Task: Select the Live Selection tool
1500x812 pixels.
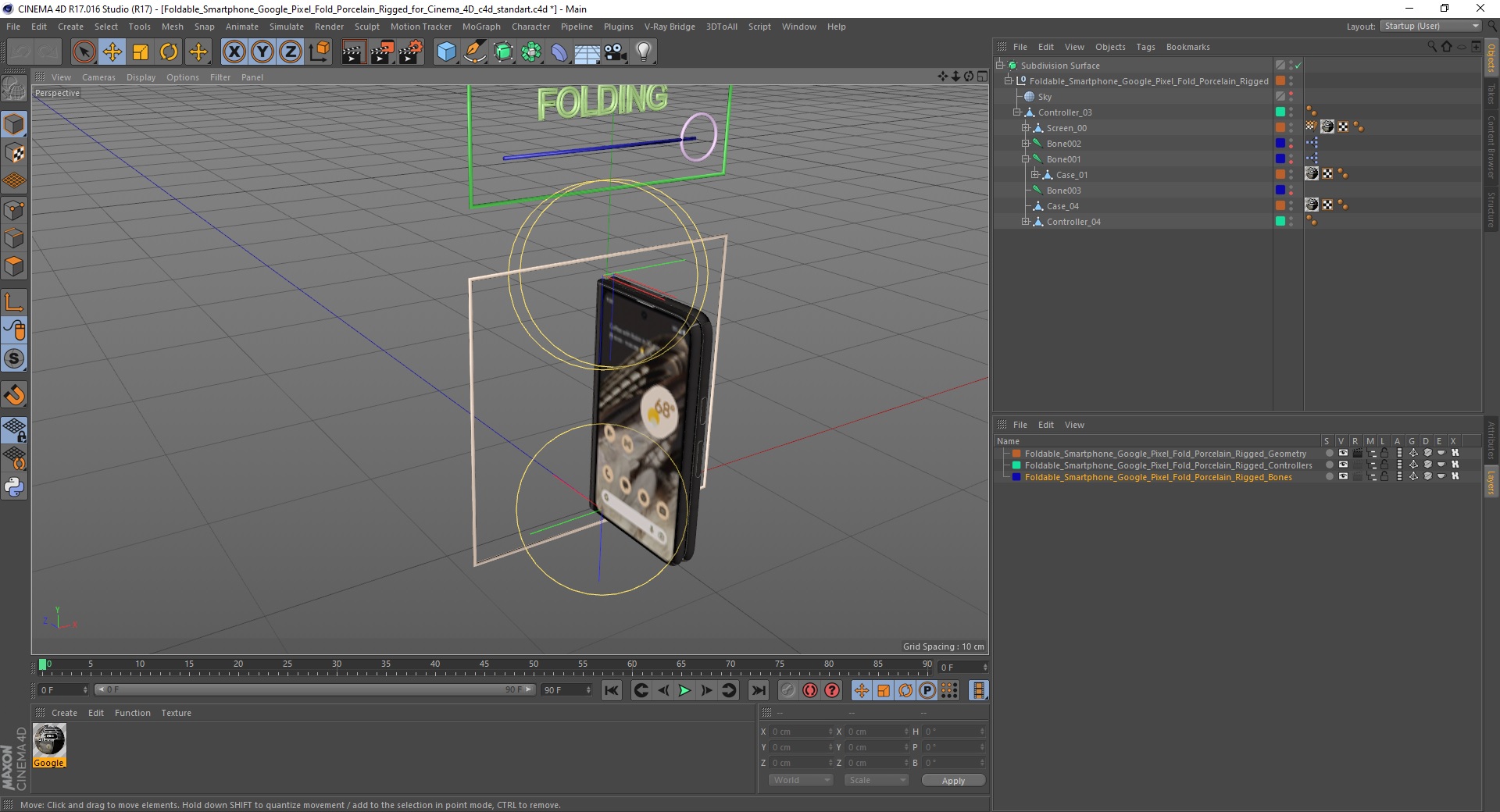Action: [x=84, y=52]
